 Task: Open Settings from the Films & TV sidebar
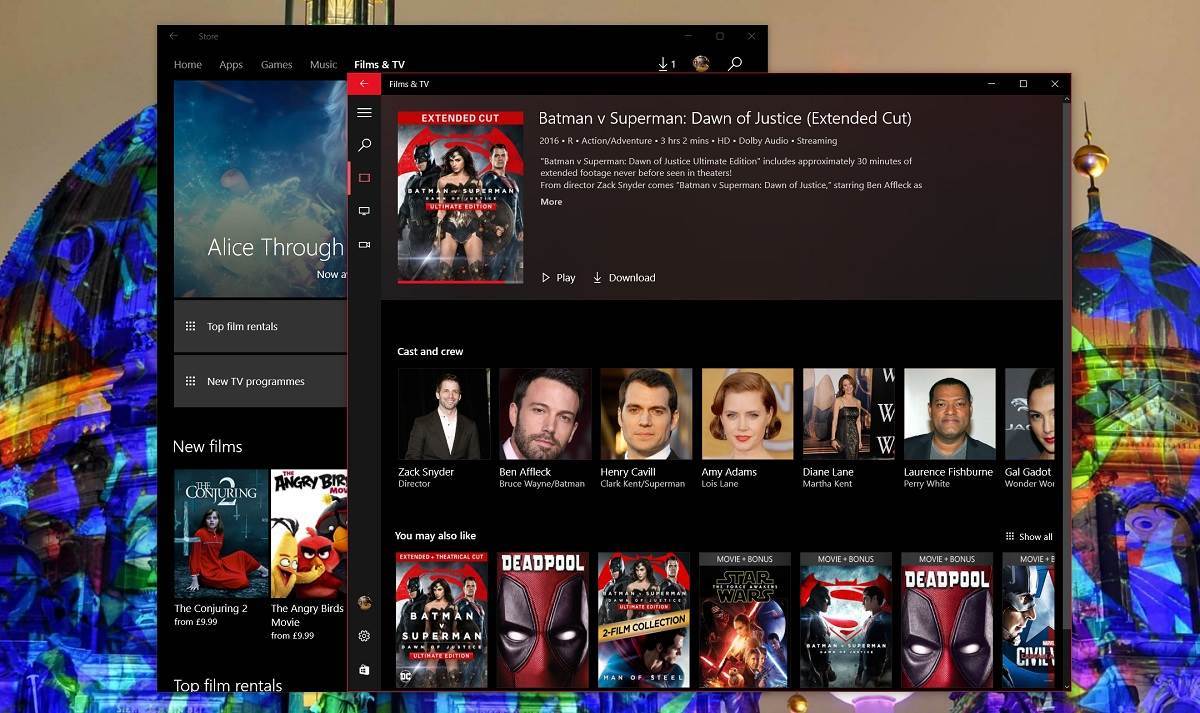pyautogui.click(x=364, y=636)
